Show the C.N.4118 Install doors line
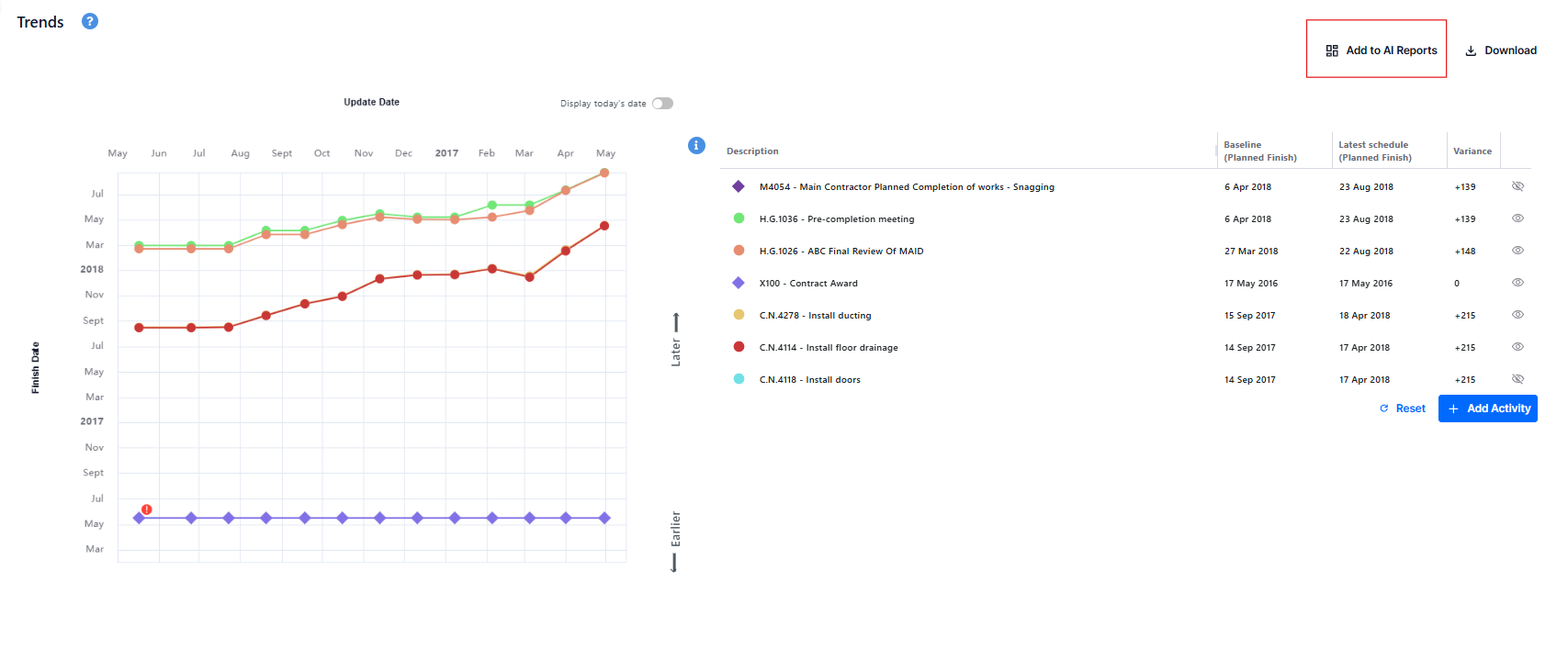 [x=1517, y=379]
